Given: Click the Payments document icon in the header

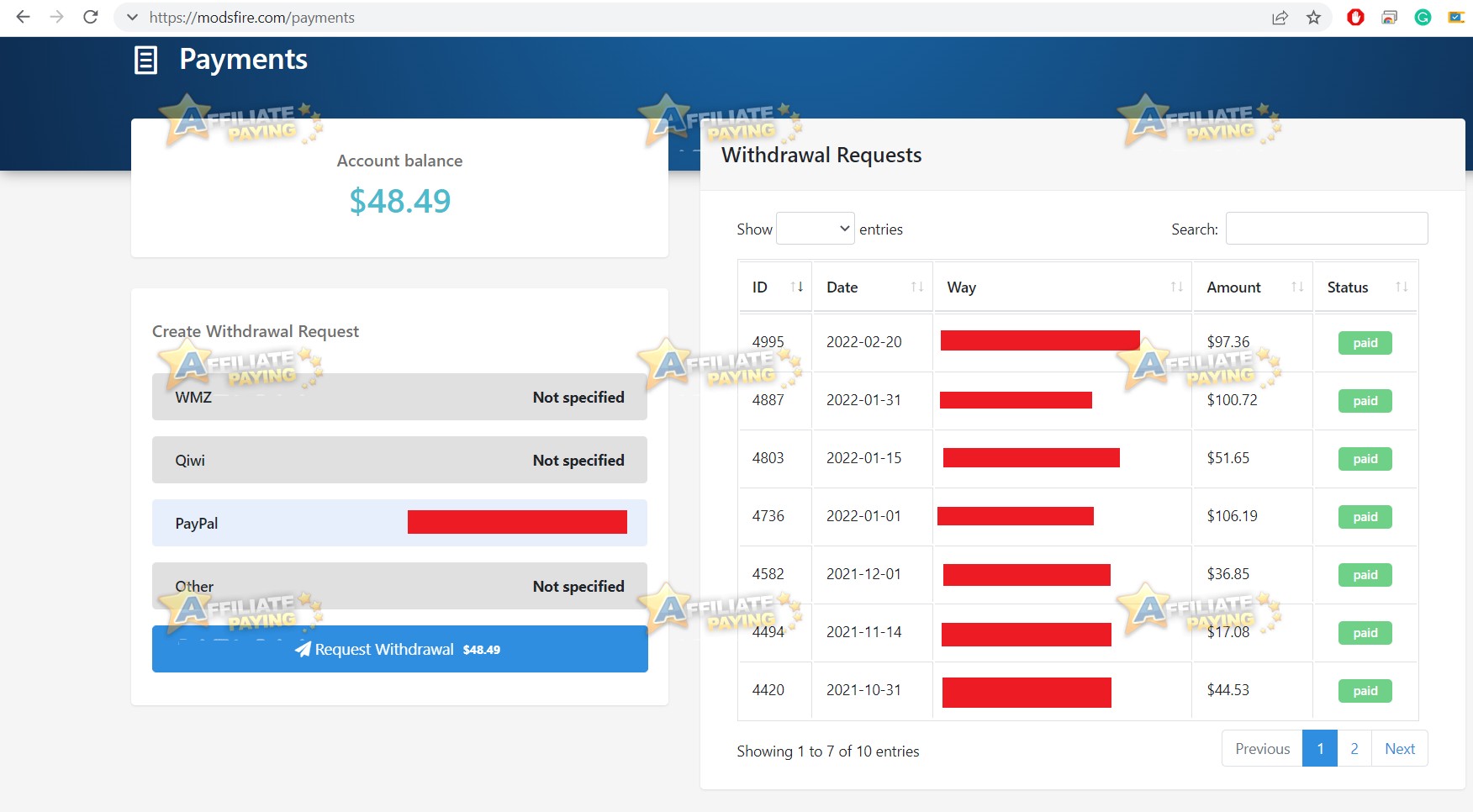Looking at the screenshot, I should click(x=146, y=59).
